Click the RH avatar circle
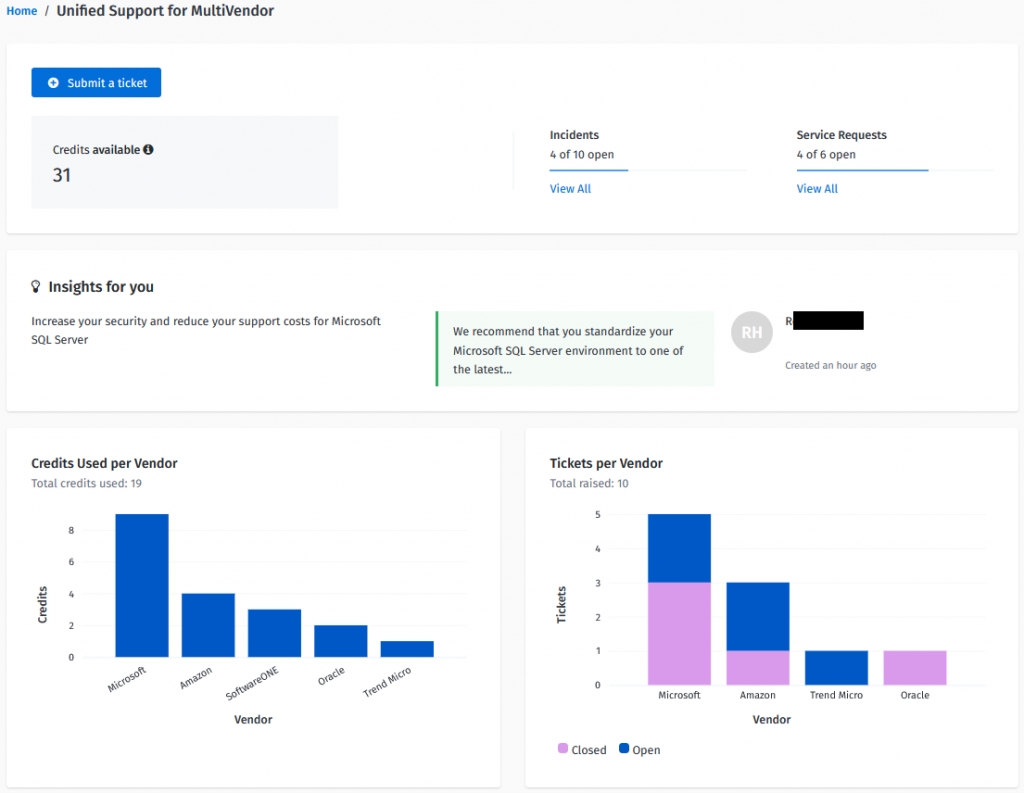The width and height of the screenshot is (1024, 793). (752, 333)
